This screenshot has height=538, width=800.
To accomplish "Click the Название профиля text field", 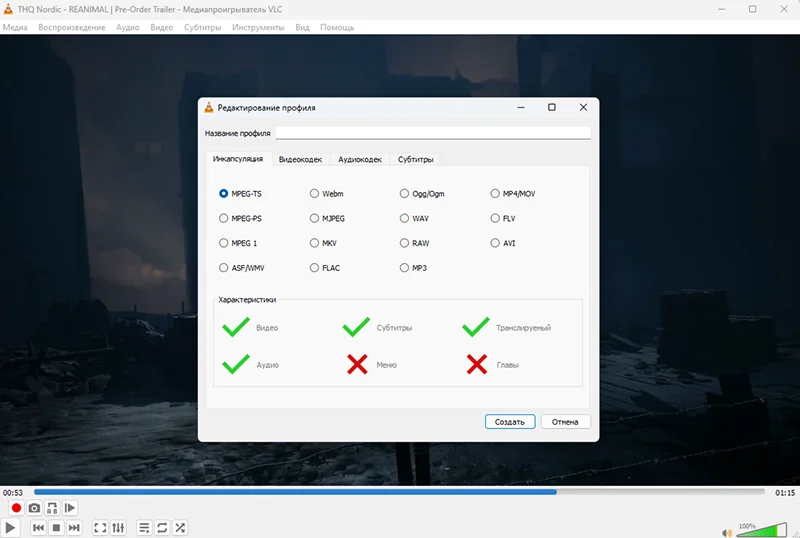I will 433,133.
